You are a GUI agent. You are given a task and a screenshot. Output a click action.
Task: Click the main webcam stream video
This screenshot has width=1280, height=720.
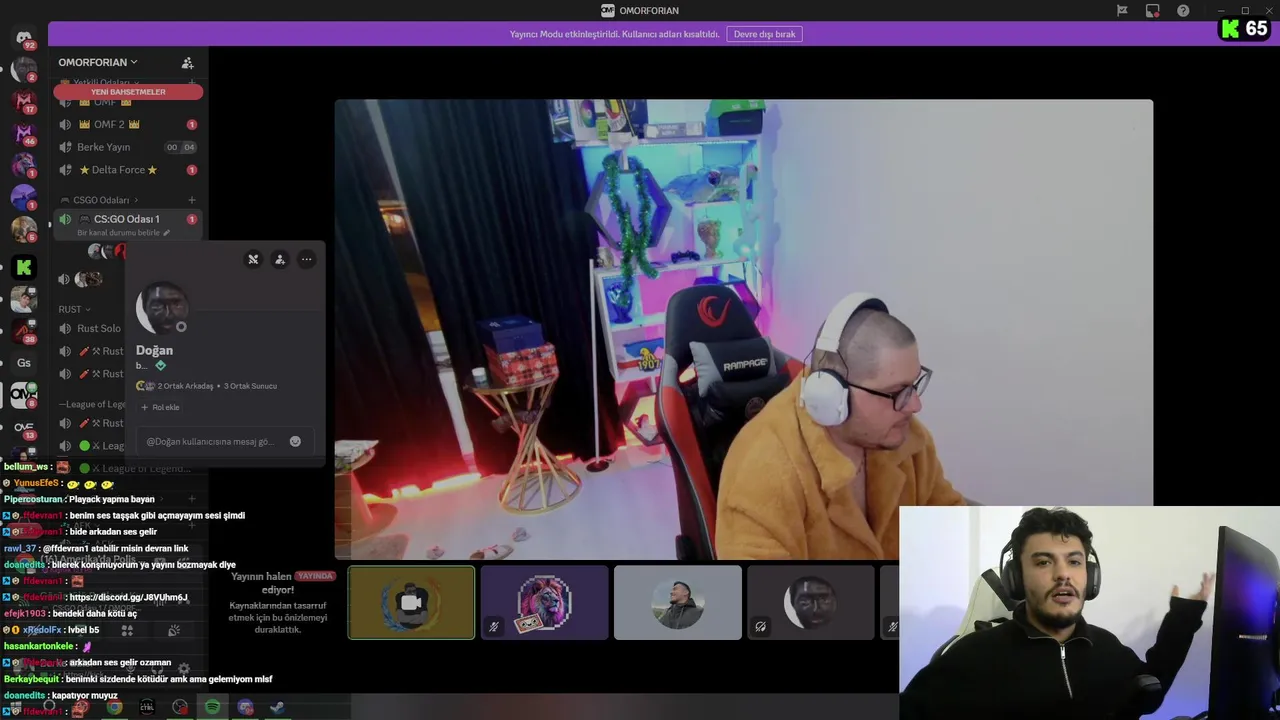(x=743, y=328)
